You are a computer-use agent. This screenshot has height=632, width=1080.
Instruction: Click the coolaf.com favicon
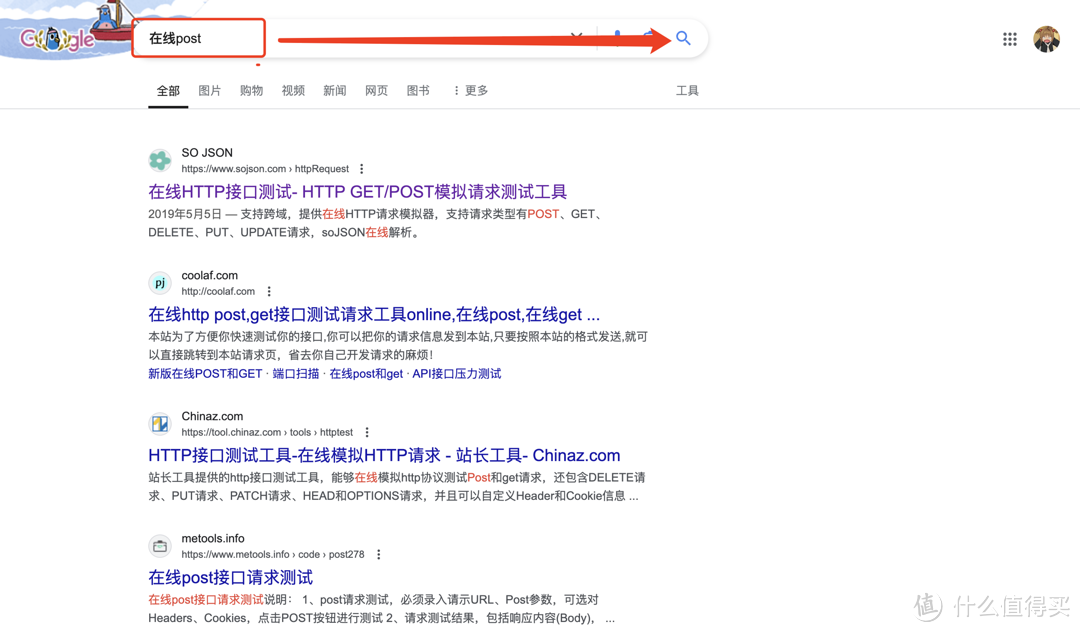pyautogui.click(x=160, y=283)
